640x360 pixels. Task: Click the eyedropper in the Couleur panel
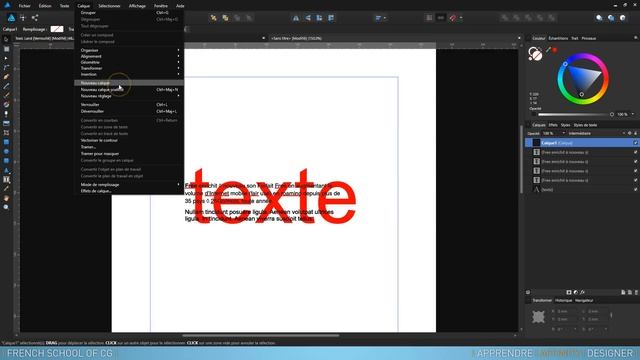[x=549, y=50]
